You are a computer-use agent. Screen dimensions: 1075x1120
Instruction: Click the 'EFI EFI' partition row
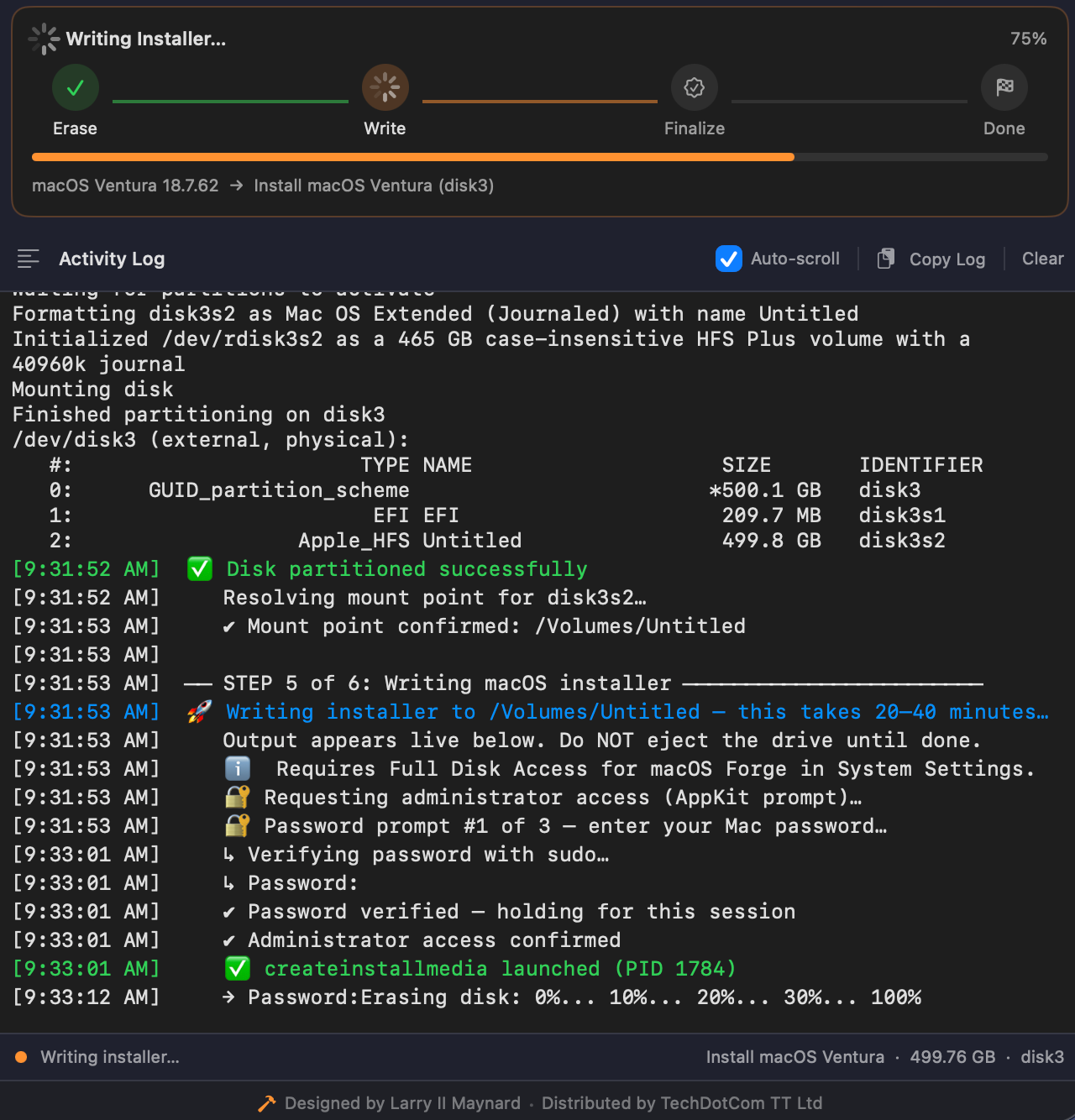tap(497, 516)
